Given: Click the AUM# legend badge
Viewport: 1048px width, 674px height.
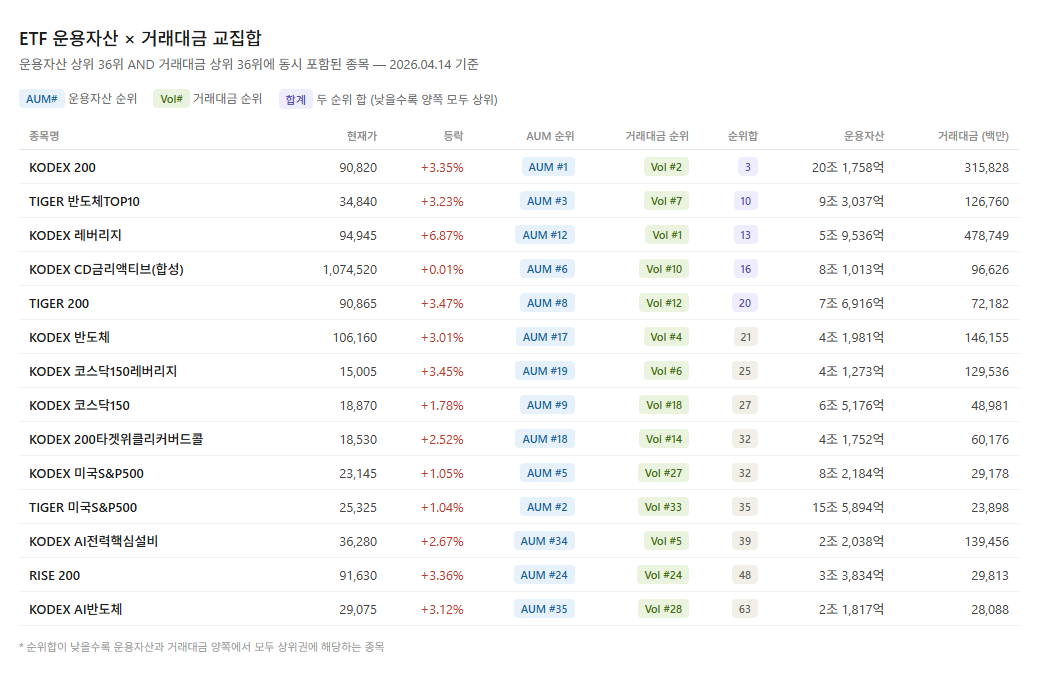Looking at the screenshot, I should coord(41,99).
